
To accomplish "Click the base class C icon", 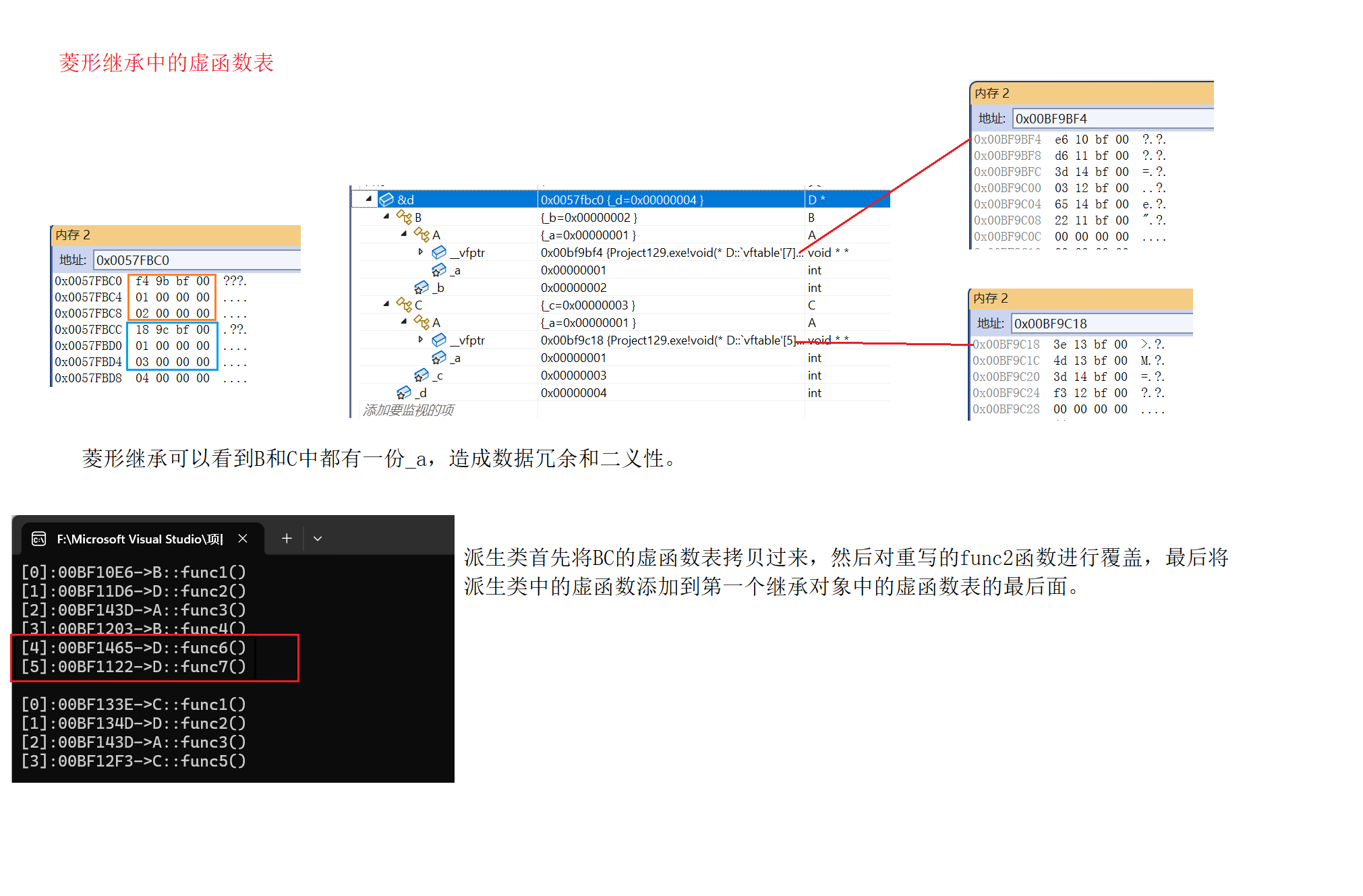I will [x=404, y=305].
